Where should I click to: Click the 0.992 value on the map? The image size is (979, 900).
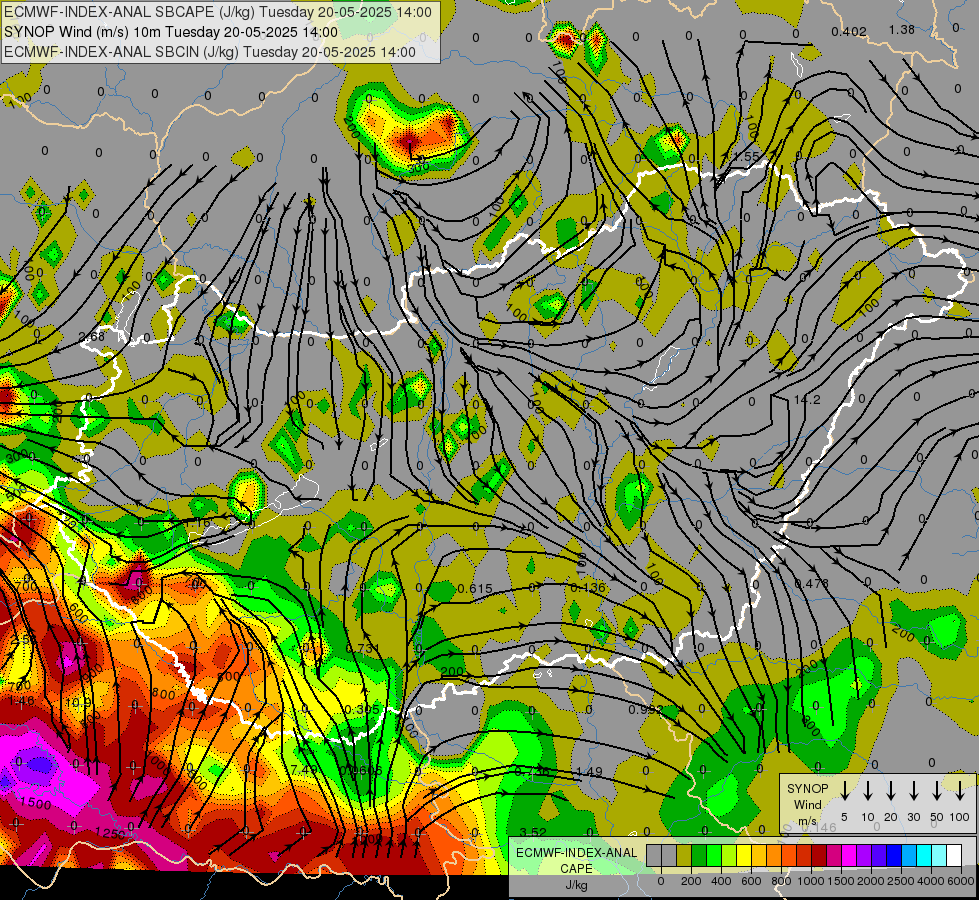[646, 710]
